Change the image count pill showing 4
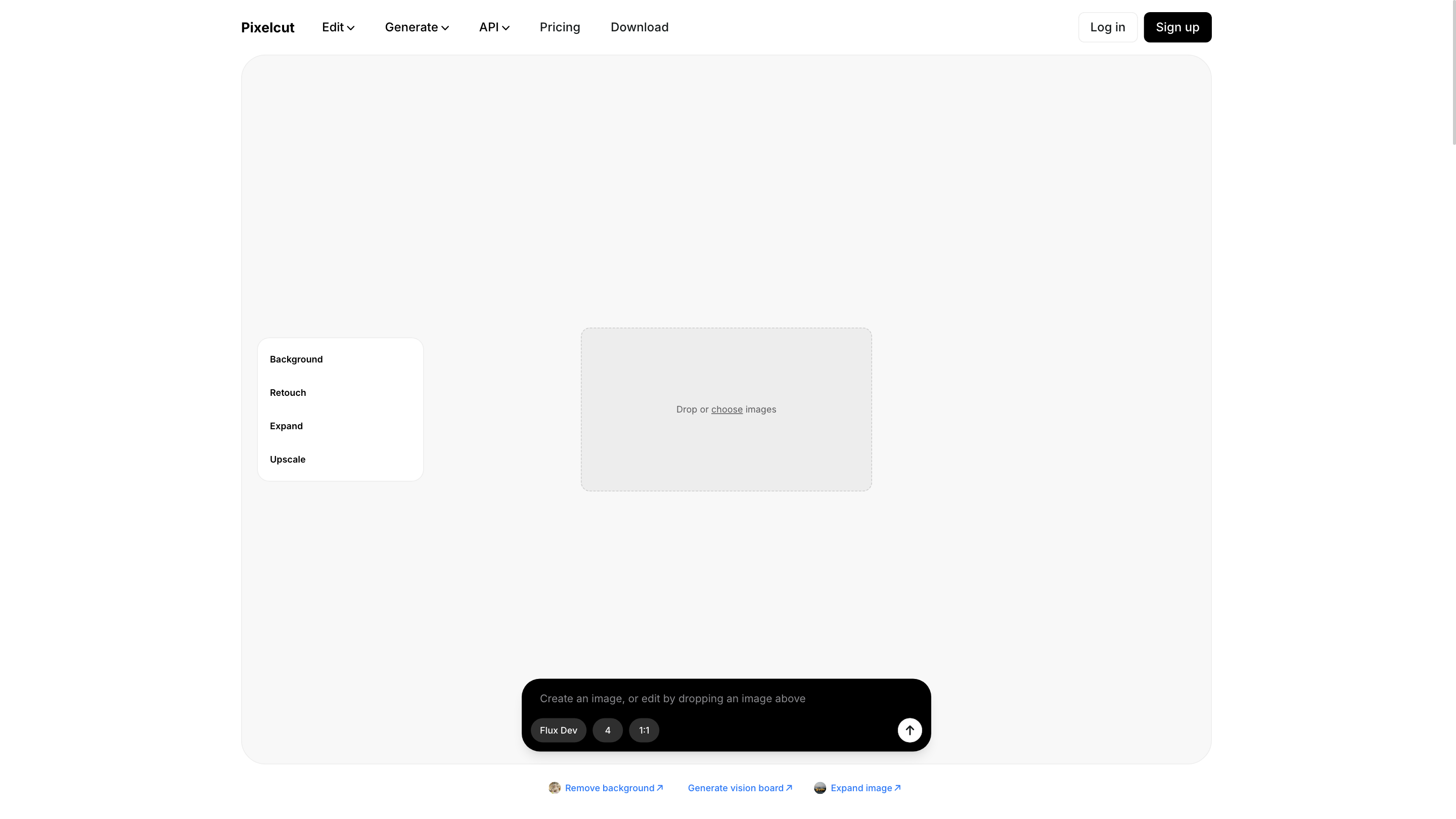The height and width of the screenshot is (819, 1456). 608,730
